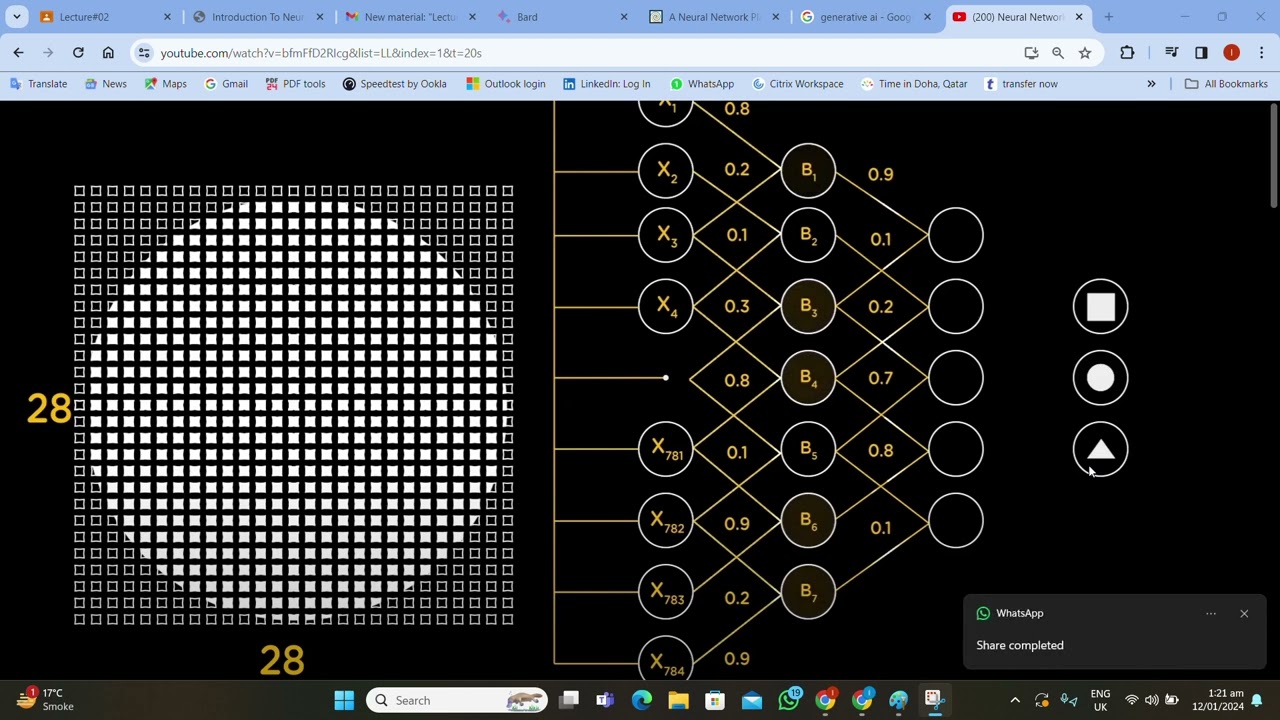The width and height of the screenshot is (1280, 720).
Task: Bookmark this page with star icon
Action: pos(1085,53)
